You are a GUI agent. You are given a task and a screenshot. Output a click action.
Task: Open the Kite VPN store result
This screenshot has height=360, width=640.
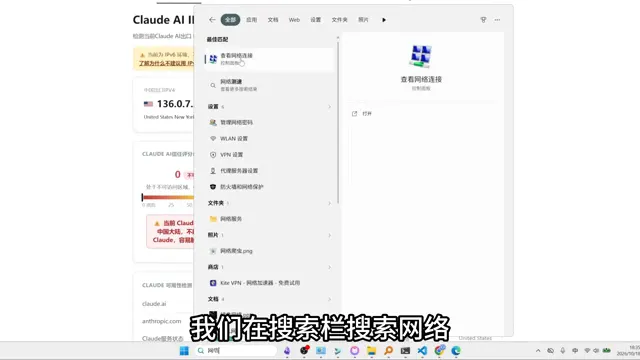(x=269, y=283)
